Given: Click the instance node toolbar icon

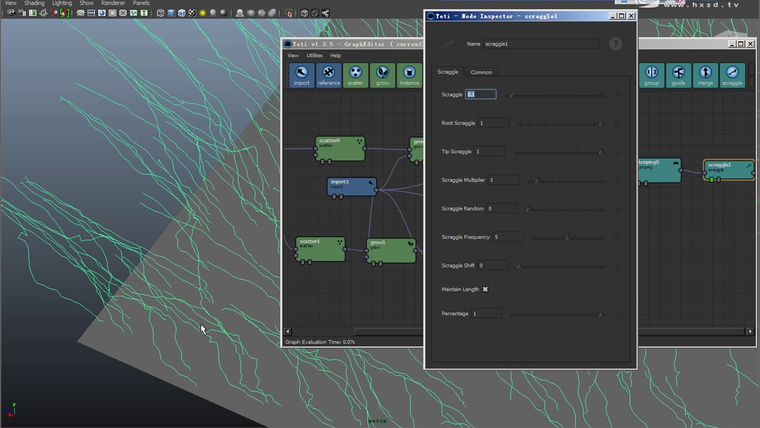Looking at the screenshot, I should pos(408,75).
